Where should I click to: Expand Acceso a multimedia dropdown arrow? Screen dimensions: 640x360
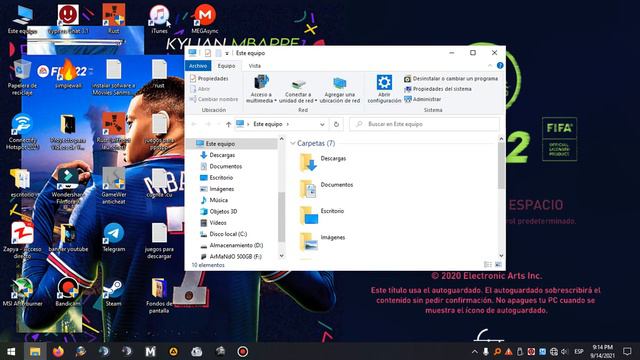click(276, 101)
